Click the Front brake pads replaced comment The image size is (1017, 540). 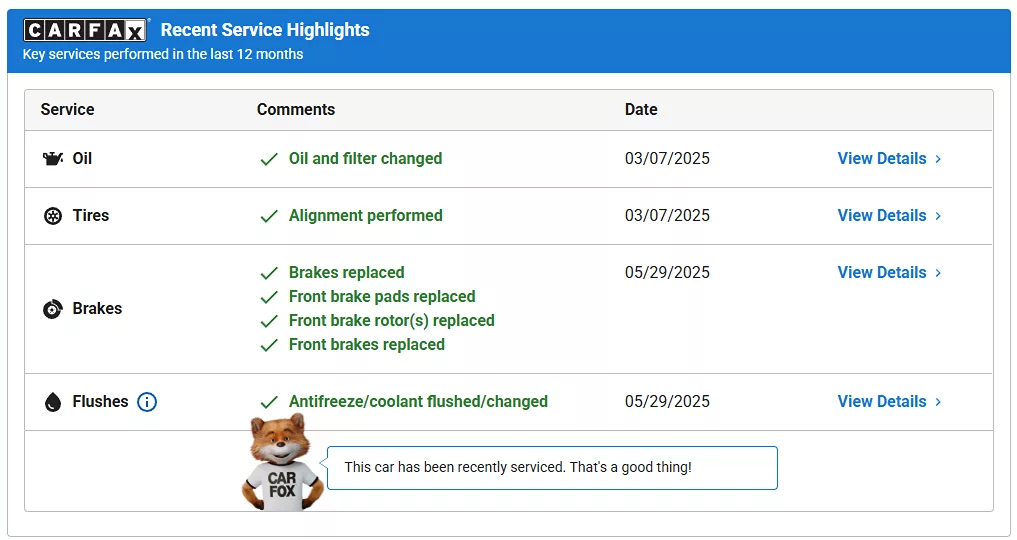point(382,297)
